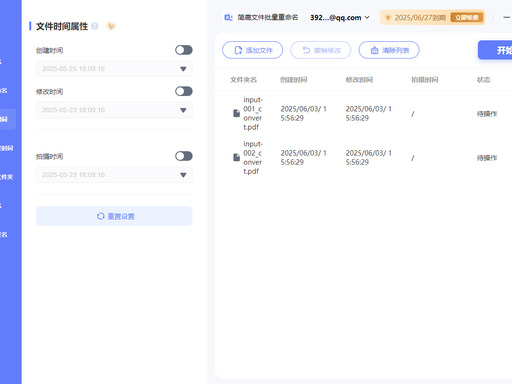Click the 撤销修改 undo button
This screenshot has height=384, width=512.
click(321, 50)
